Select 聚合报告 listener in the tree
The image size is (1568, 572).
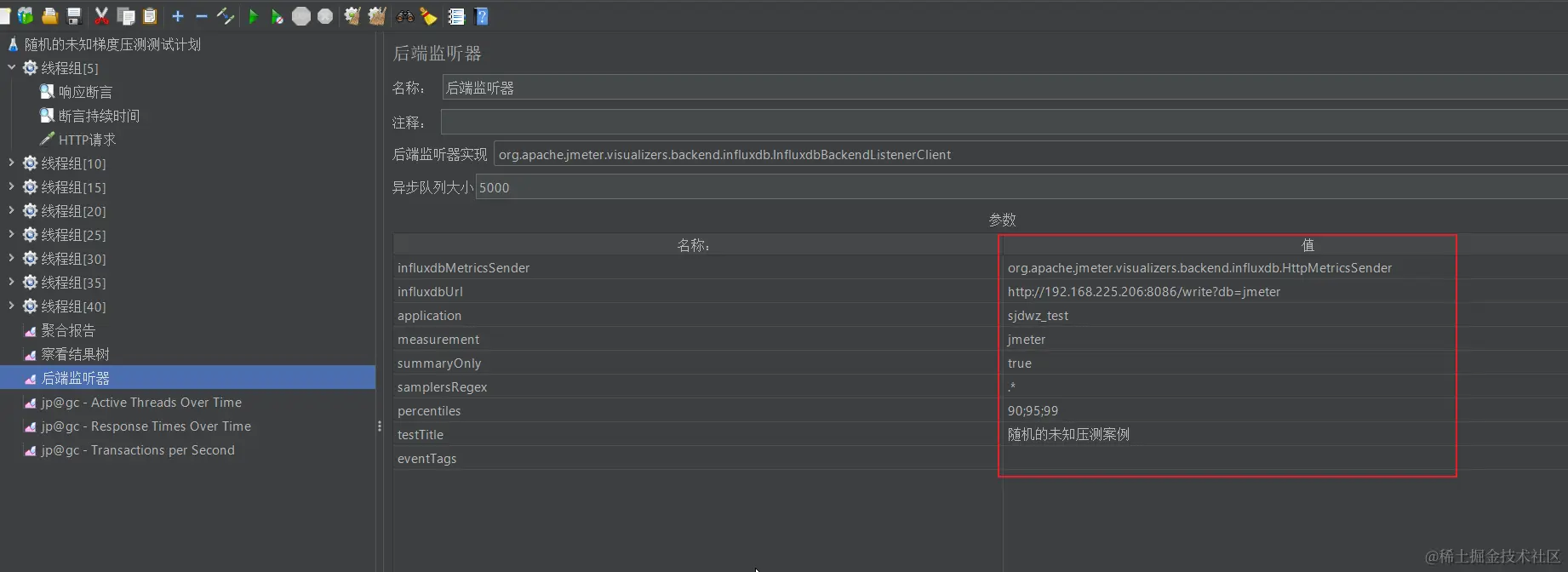coord(68,330)
